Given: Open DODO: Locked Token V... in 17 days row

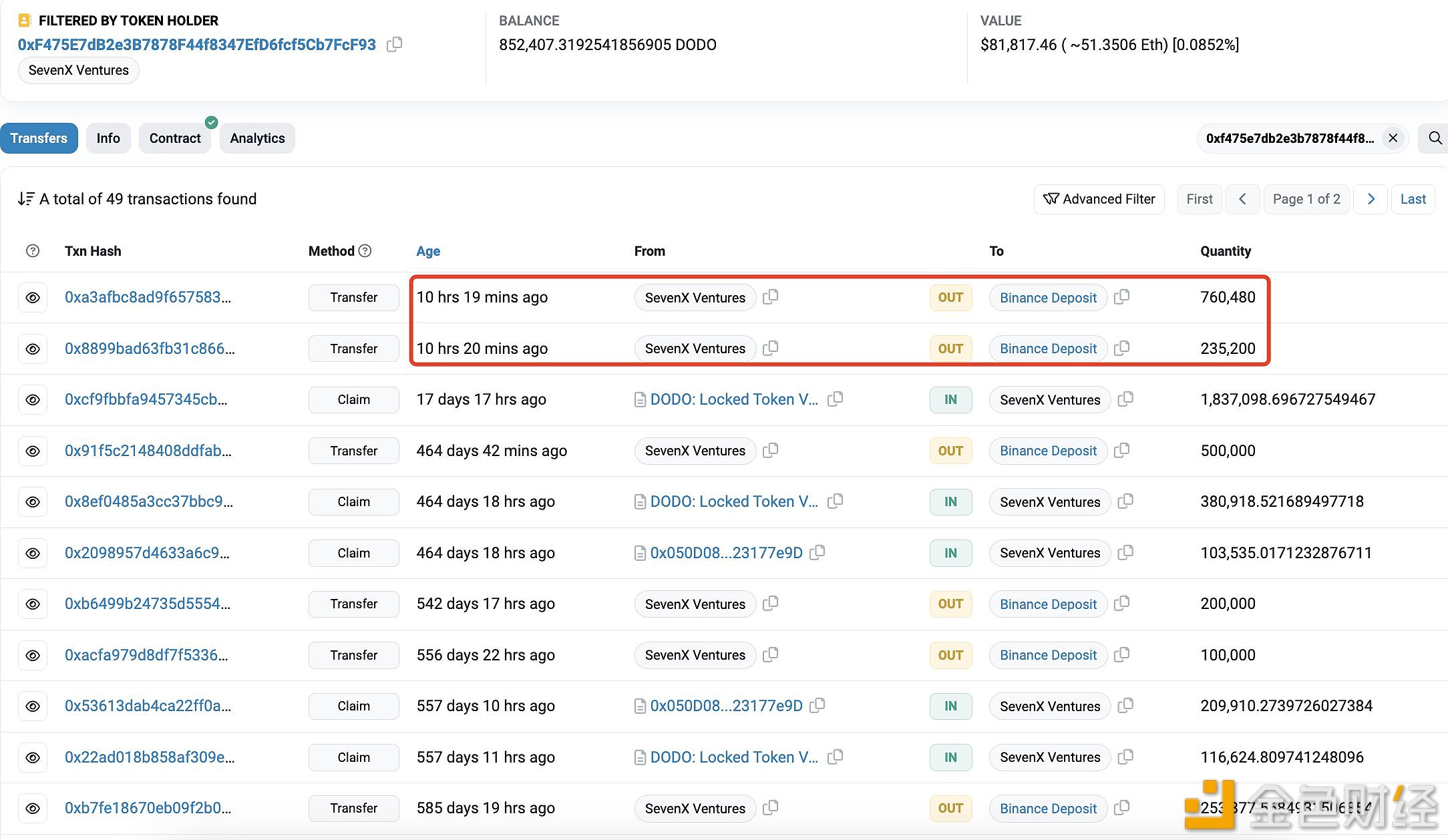Looking at the screenshot, I should click(734, 399).
